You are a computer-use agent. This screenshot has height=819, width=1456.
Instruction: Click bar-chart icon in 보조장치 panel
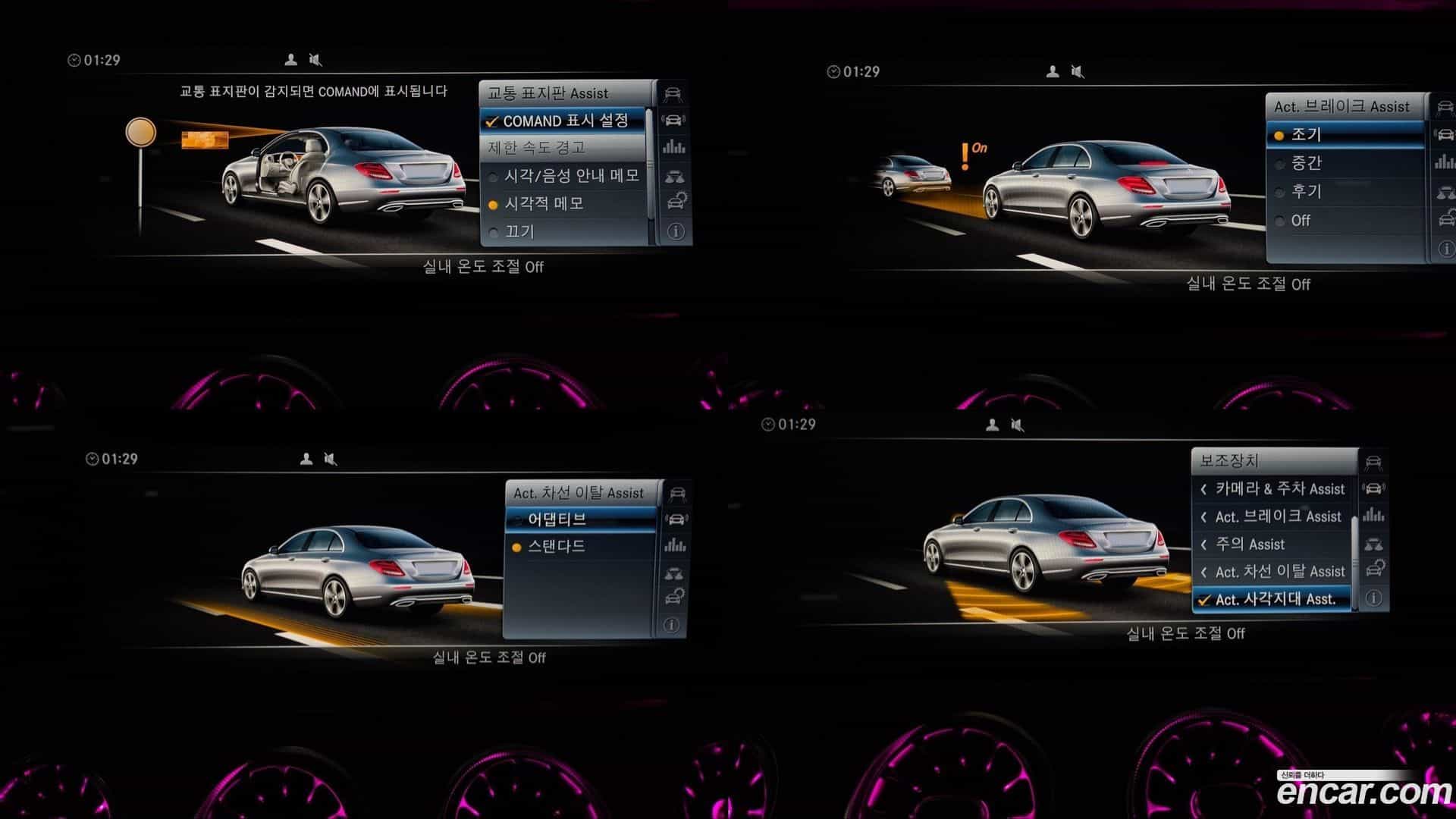click(x=1373, y=515)
